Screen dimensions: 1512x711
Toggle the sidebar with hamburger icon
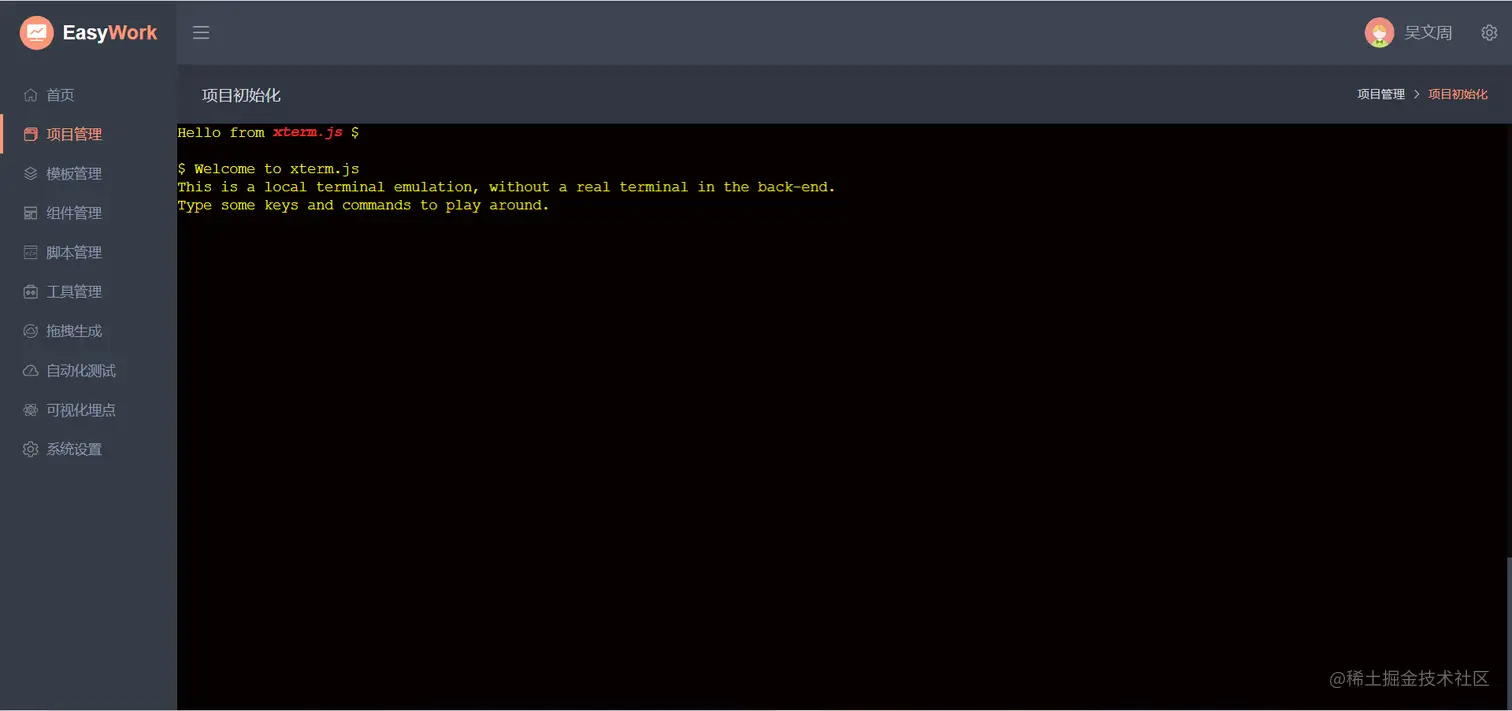[201, 32]
